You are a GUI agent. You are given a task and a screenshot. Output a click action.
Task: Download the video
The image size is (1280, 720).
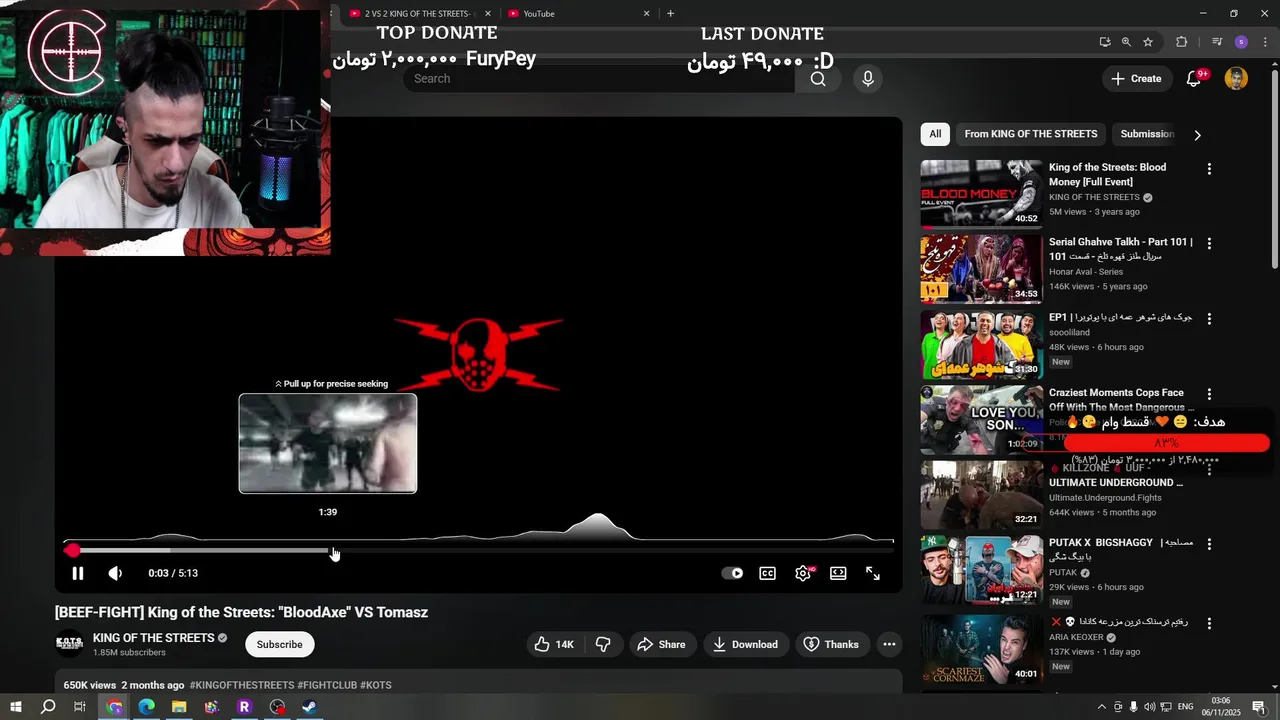[x=745, y=644]
